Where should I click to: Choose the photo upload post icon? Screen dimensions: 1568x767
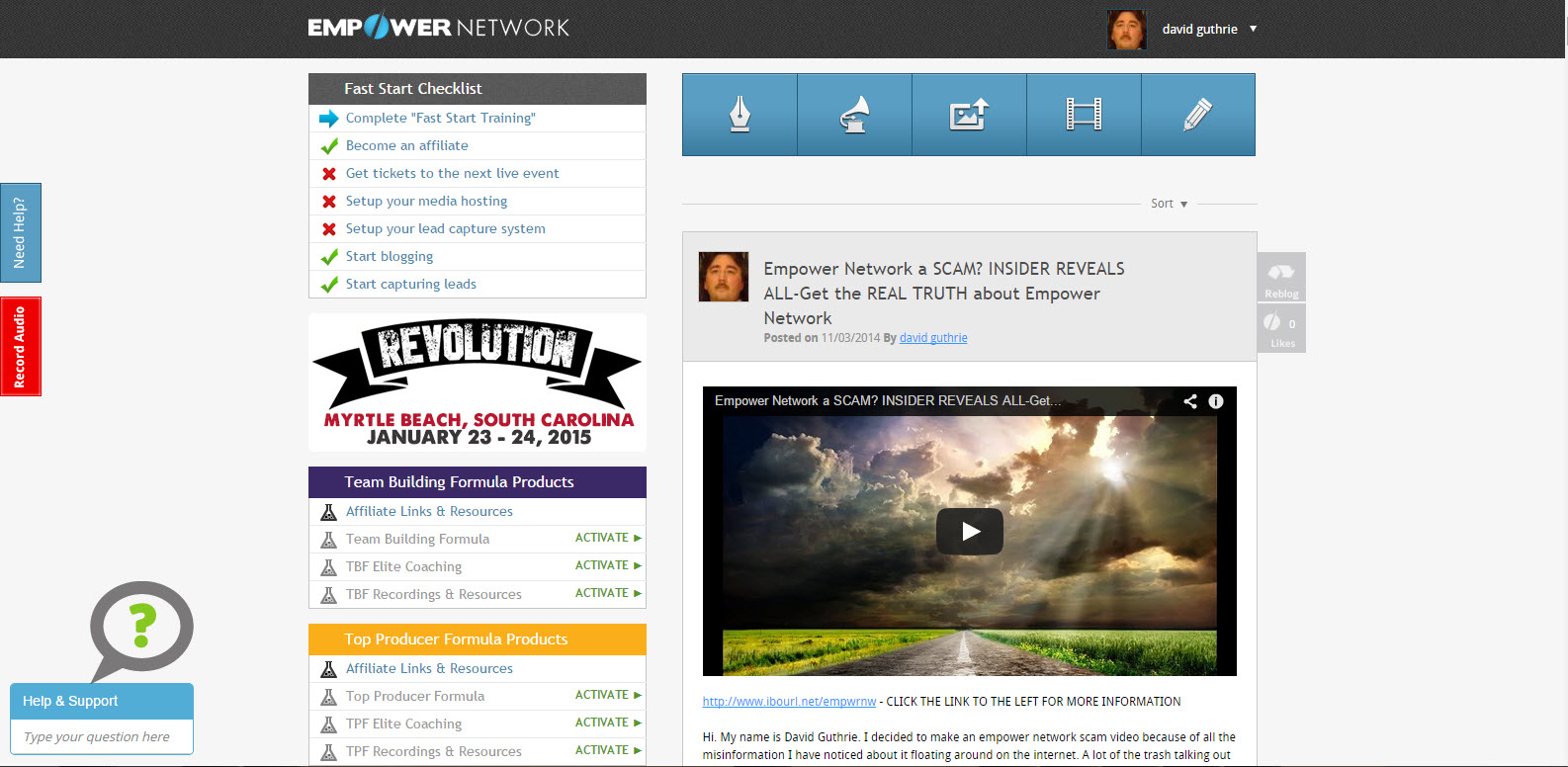[969, 115]
